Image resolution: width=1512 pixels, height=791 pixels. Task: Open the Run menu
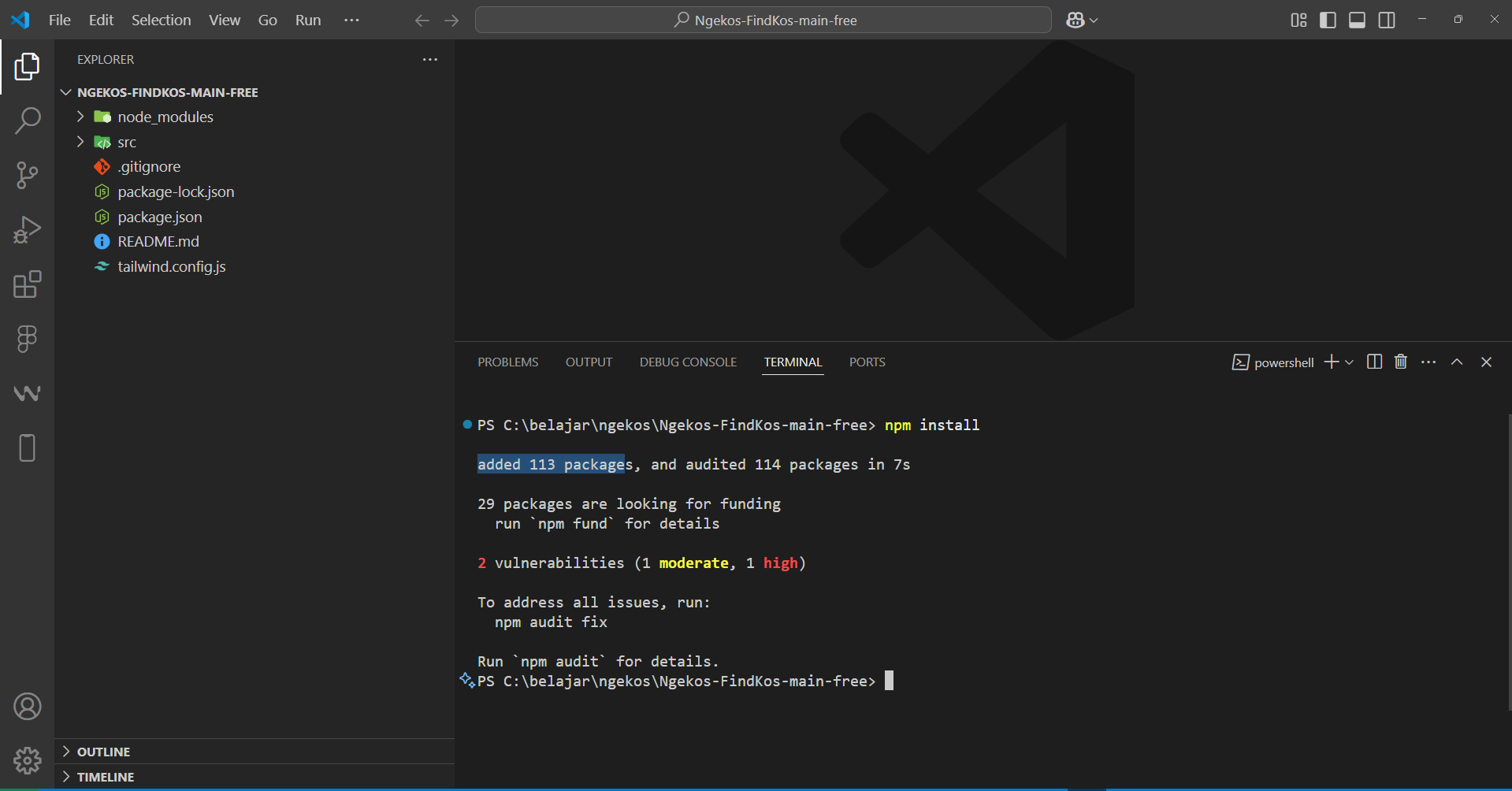pos(308,20)
